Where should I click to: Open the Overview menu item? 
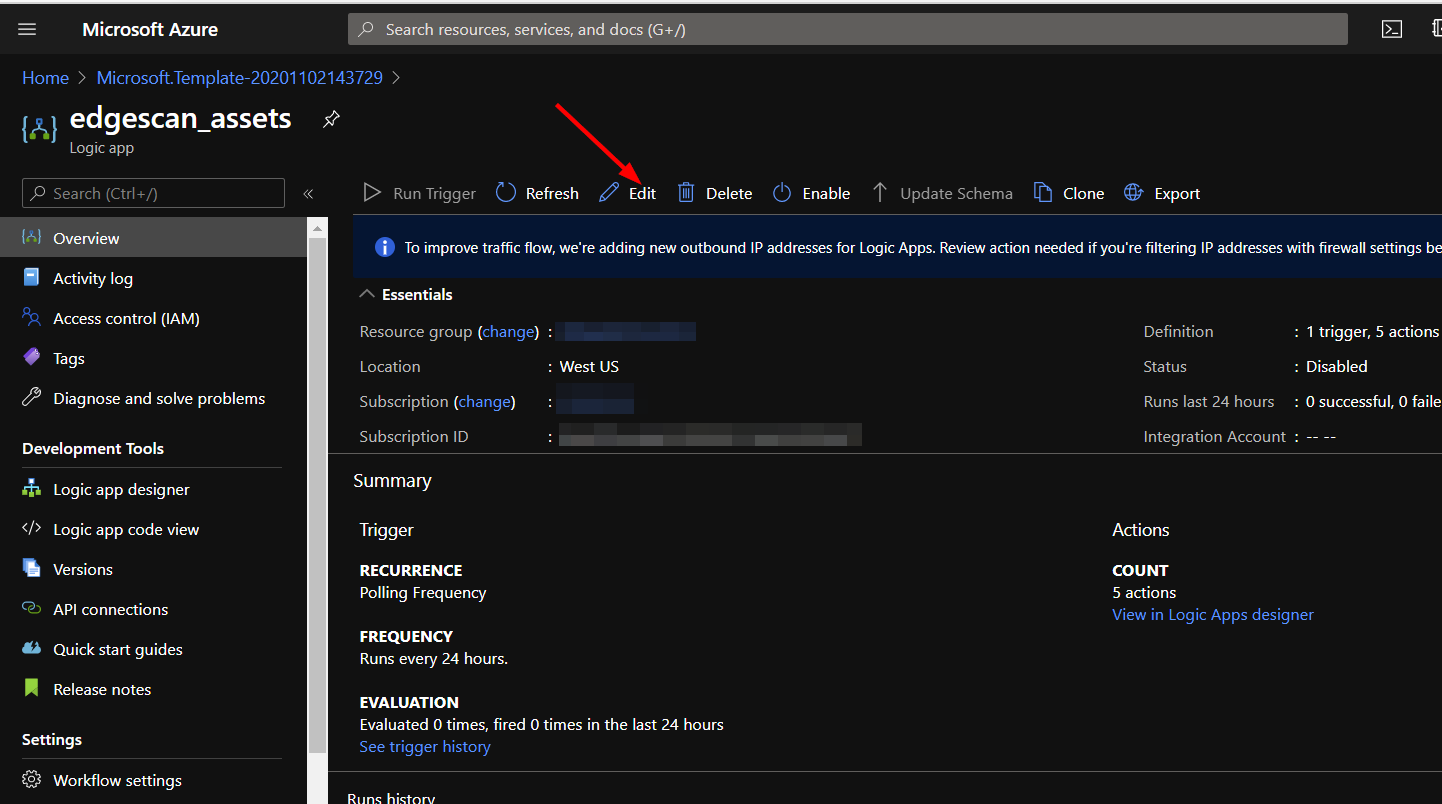pos(154,238)
